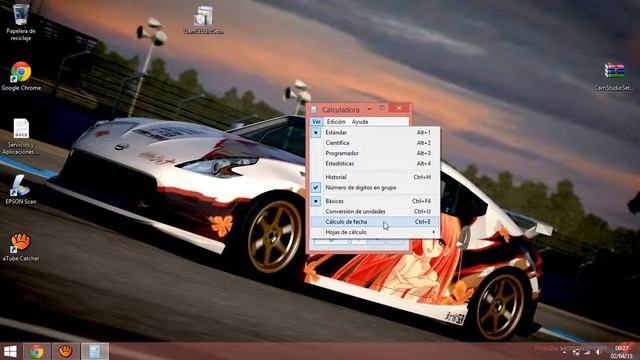
Task: Show hidden tray icons arrow
Action: pos(565,352)
